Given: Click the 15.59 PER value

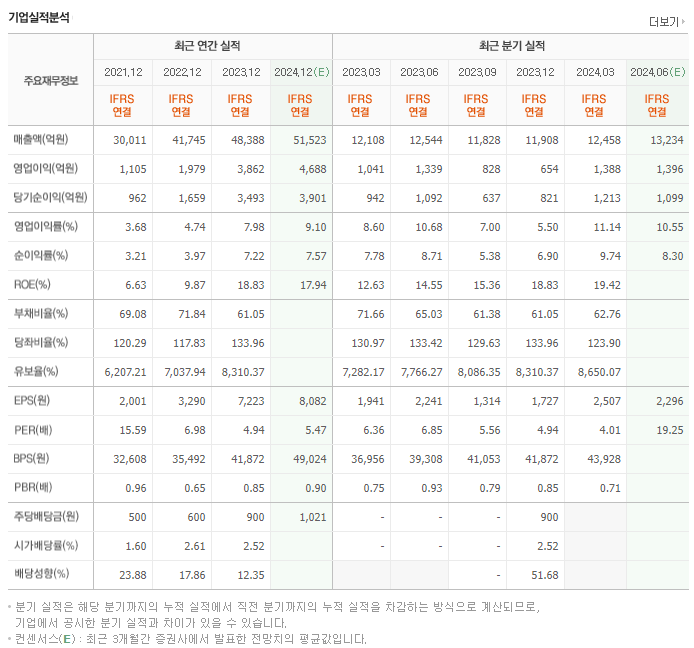Looking at the screenshot, I should [133, 430].
